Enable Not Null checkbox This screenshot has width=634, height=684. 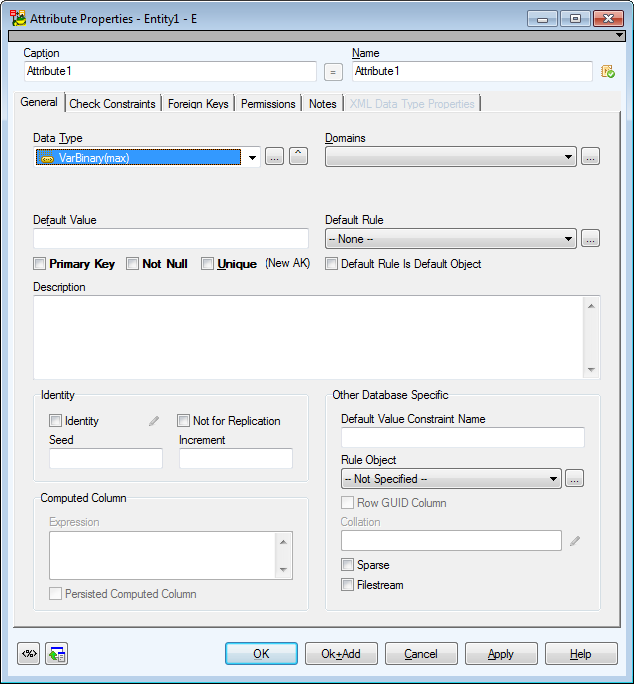point(132,263)
